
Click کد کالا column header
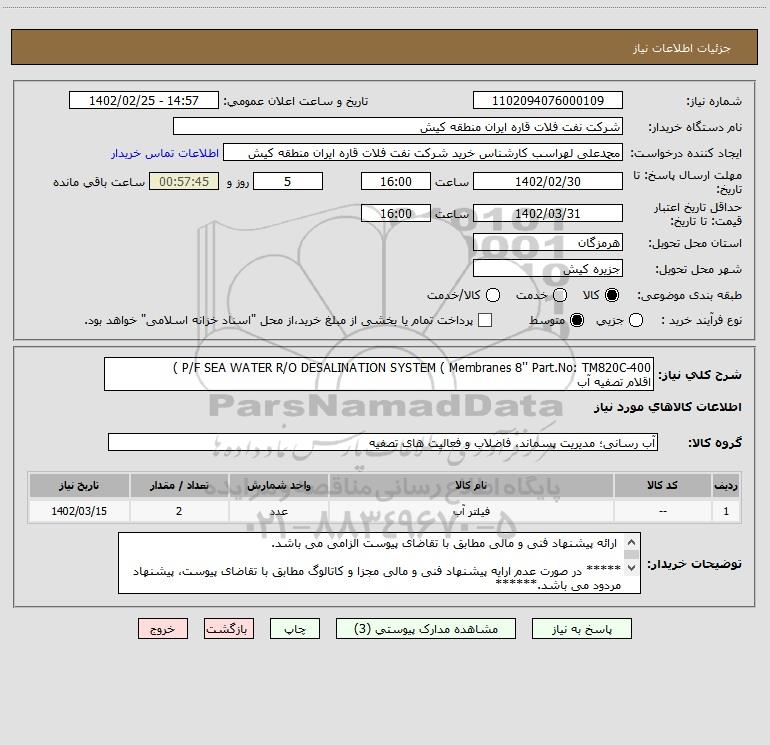662,485
